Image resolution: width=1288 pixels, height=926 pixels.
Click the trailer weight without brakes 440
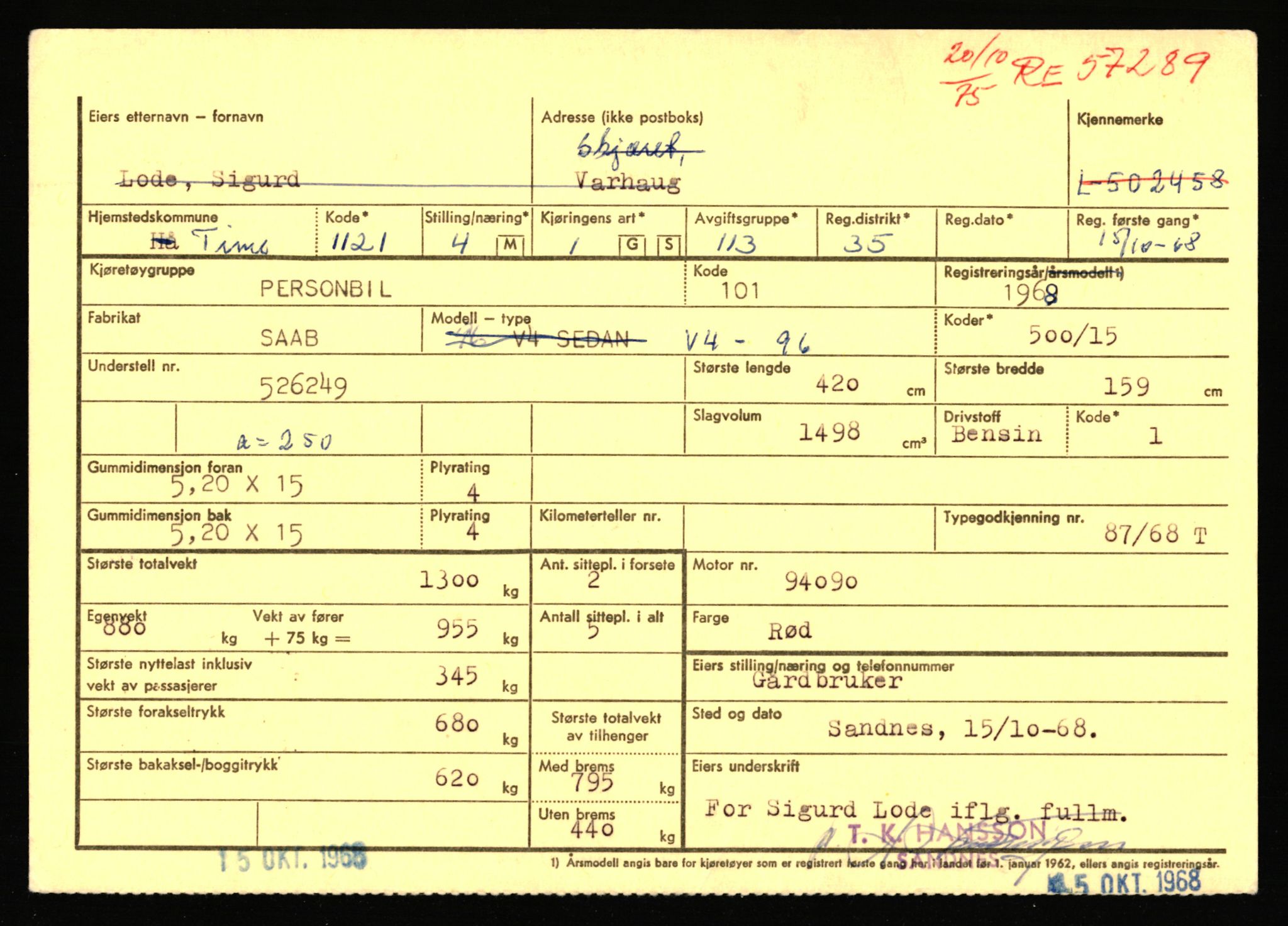point(592,830)
